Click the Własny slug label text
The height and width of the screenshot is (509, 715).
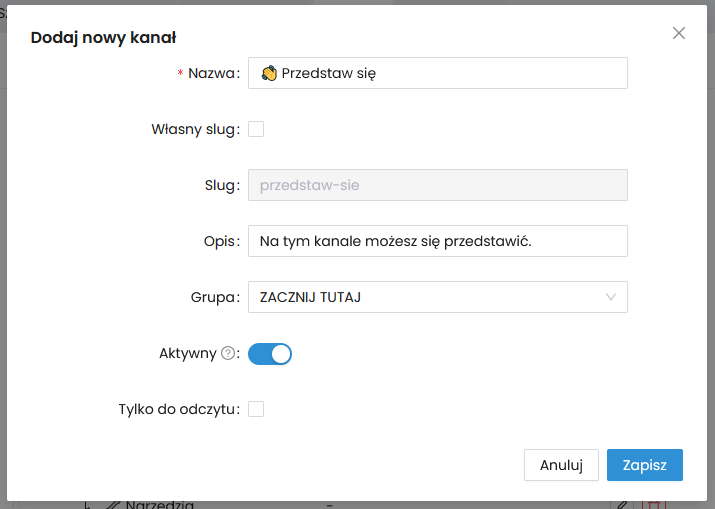[193, 129]
